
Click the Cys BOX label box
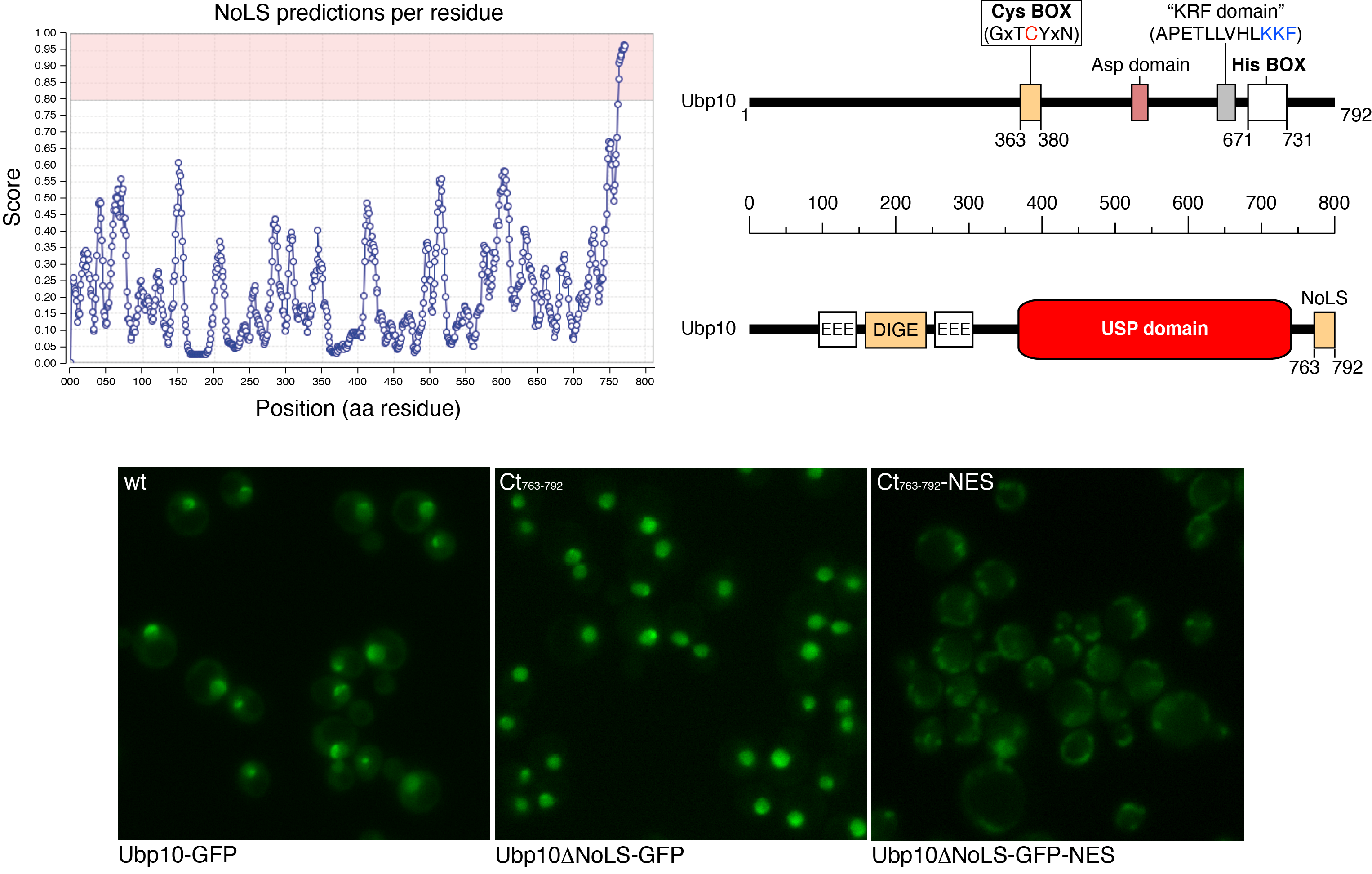(1031, 23)
